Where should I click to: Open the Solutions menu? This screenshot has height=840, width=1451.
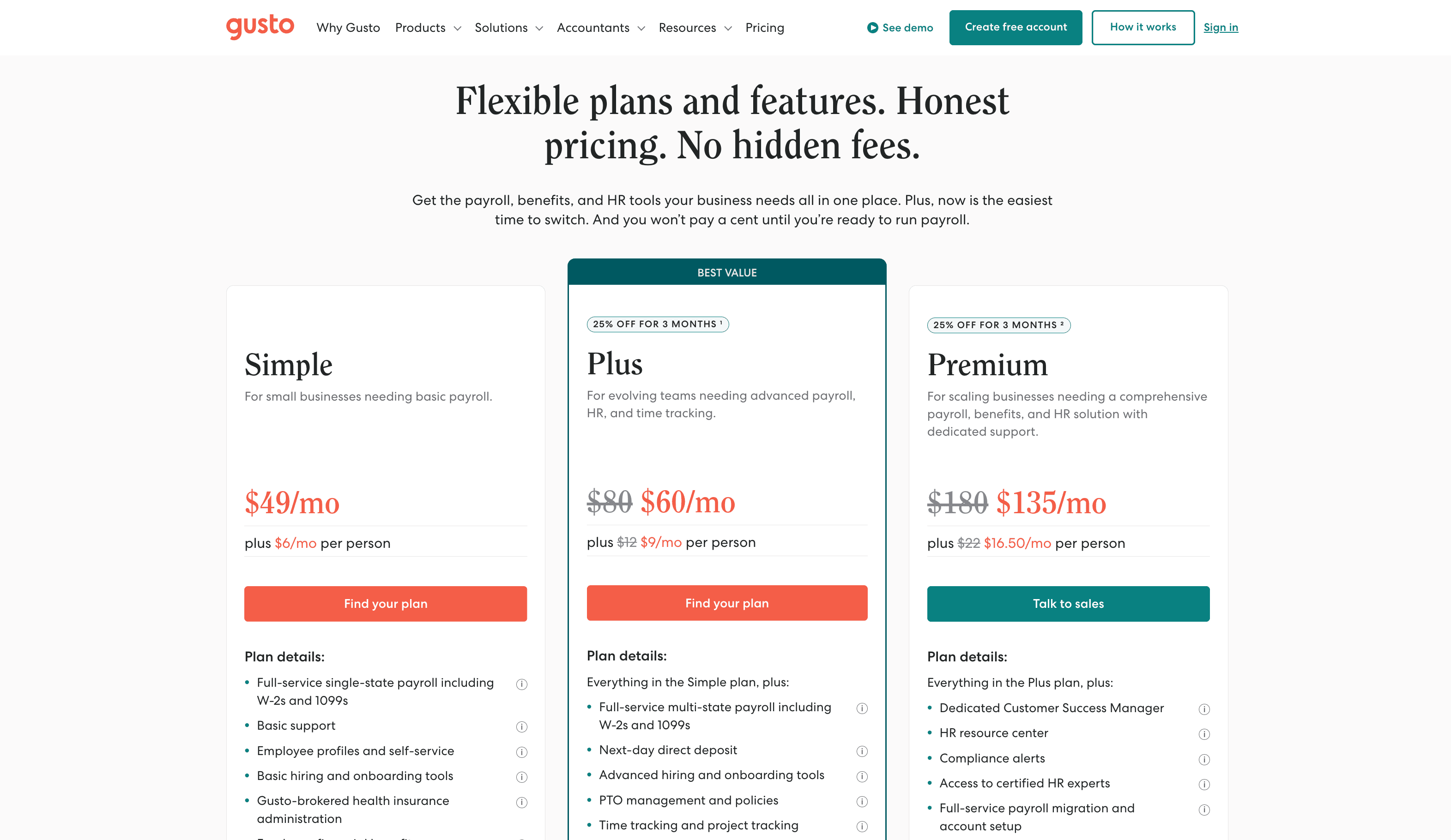(508, 28)
